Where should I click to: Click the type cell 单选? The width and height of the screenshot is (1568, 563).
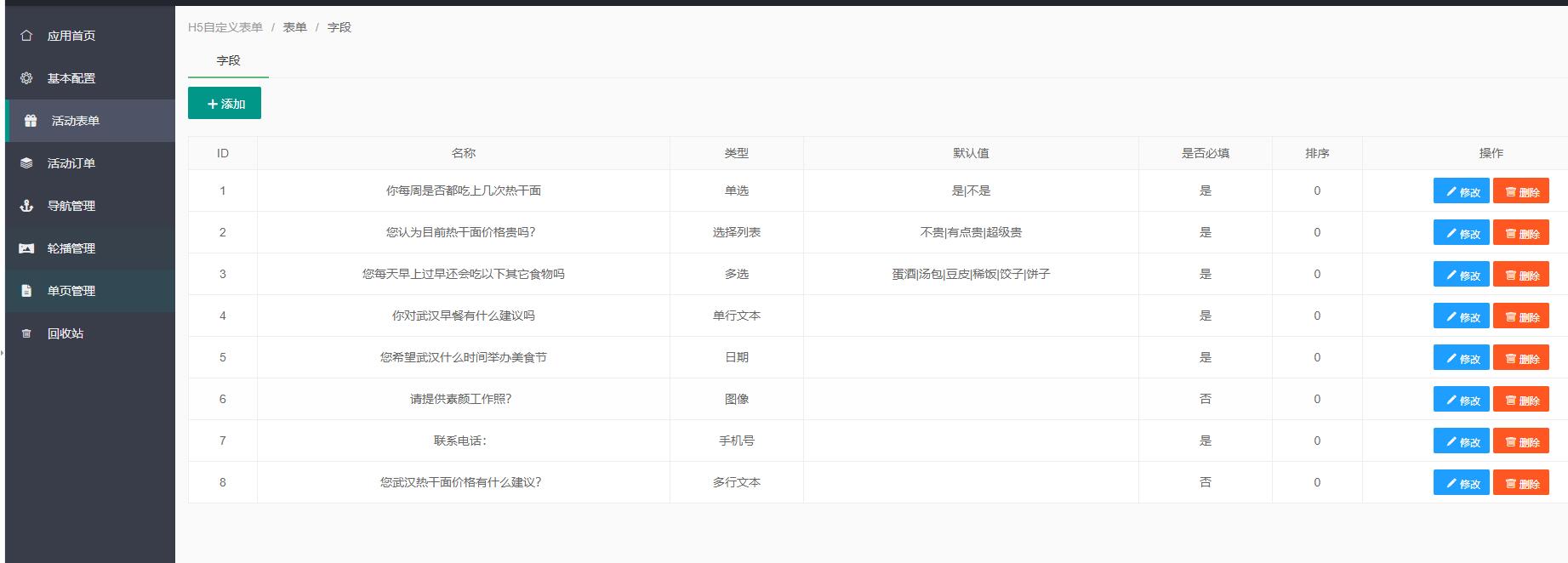pos(737,191)
